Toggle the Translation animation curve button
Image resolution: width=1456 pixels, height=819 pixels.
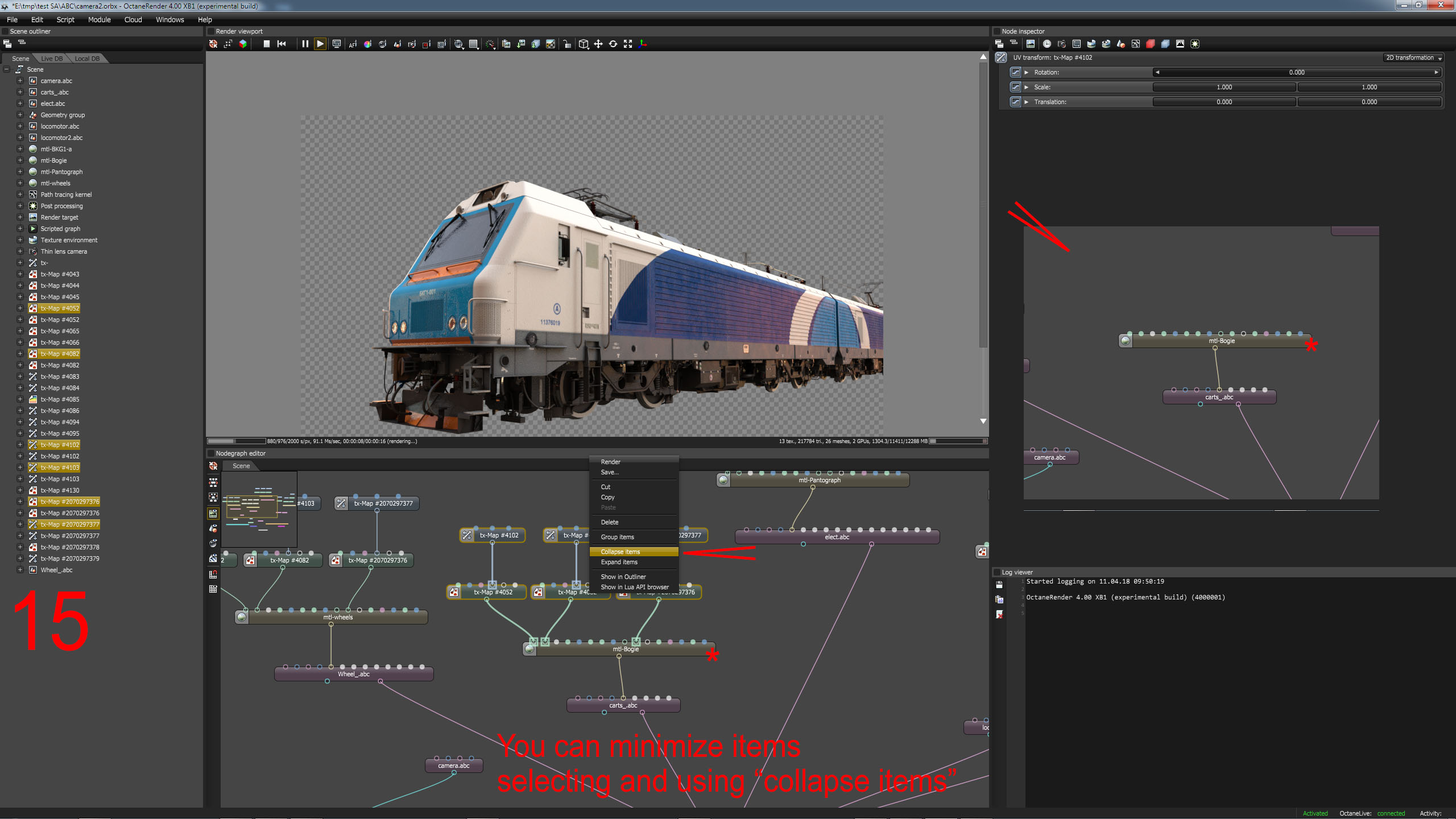(1015, 102)
